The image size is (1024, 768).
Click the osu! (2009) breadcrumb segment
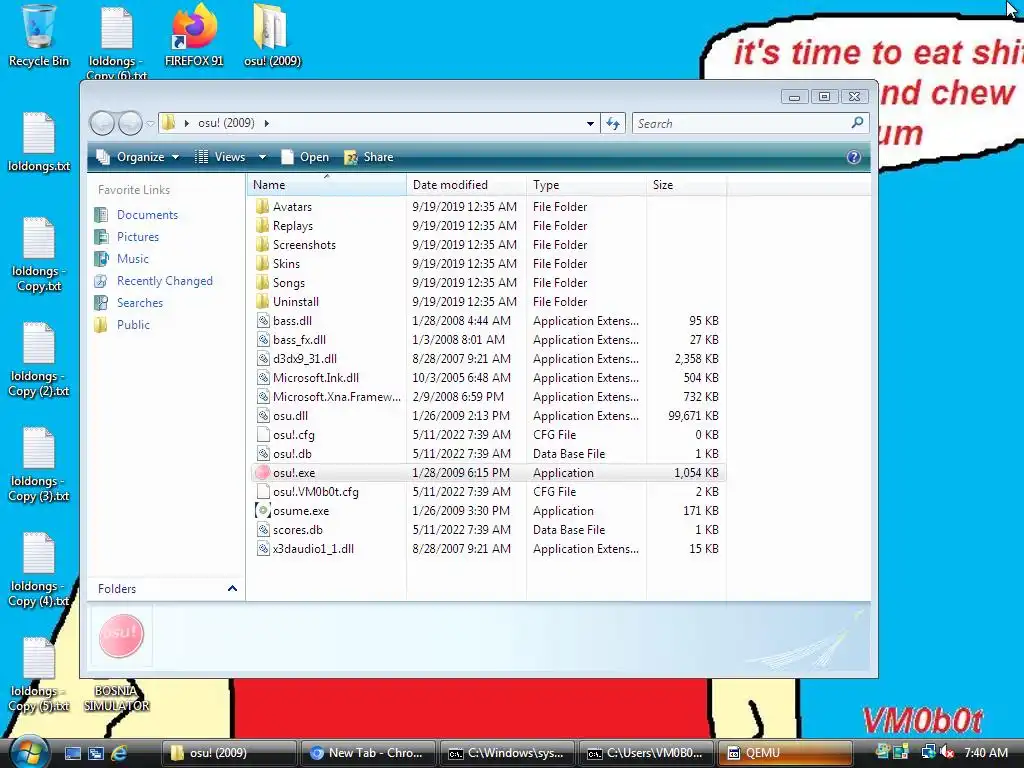pos(226,123)
